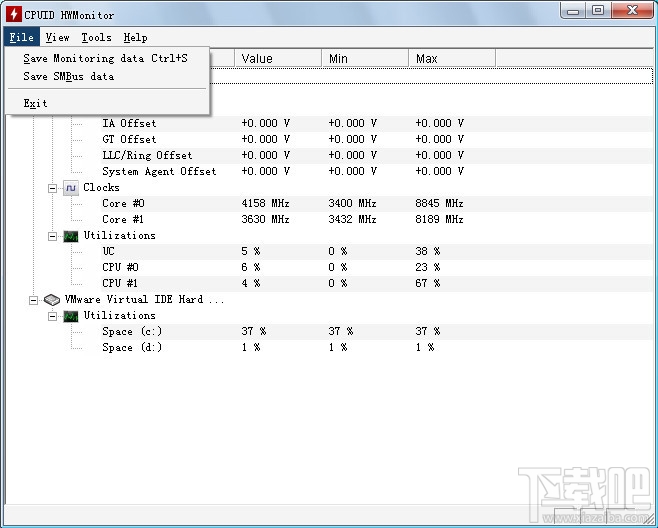
Task: Click the CPU Utilizations graph icon
Action: [71, 236]
